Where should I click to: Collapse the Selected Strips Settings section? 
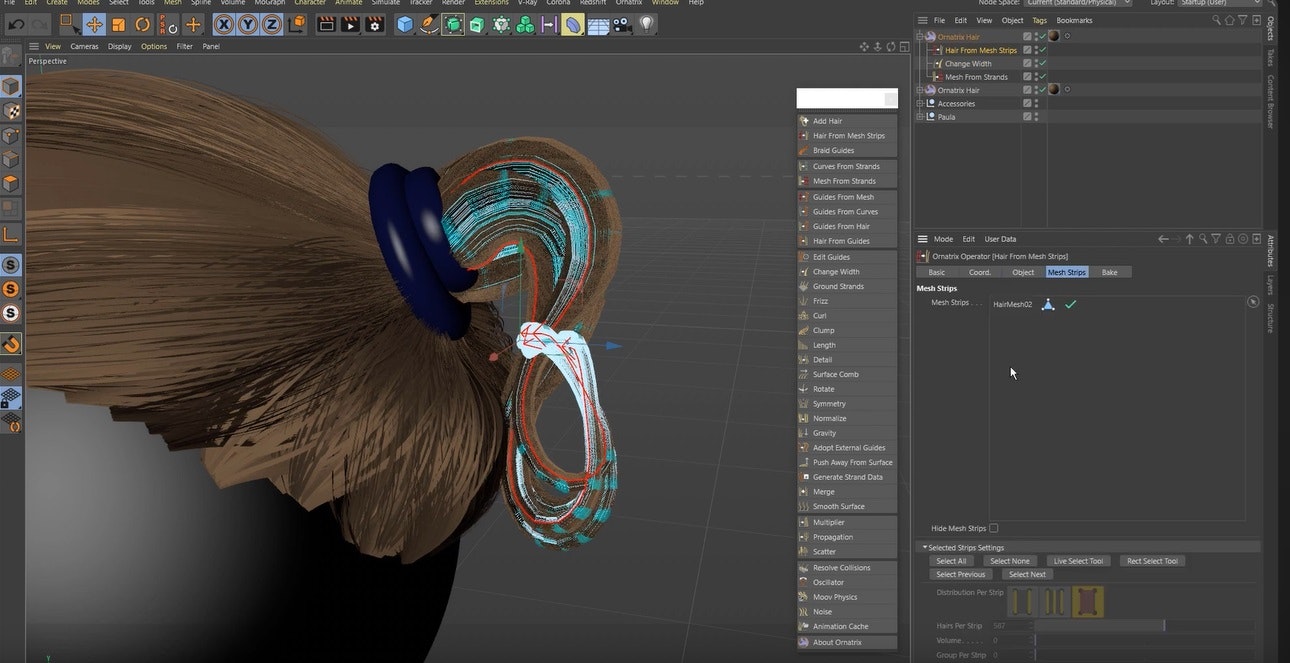tap(925, 548)
